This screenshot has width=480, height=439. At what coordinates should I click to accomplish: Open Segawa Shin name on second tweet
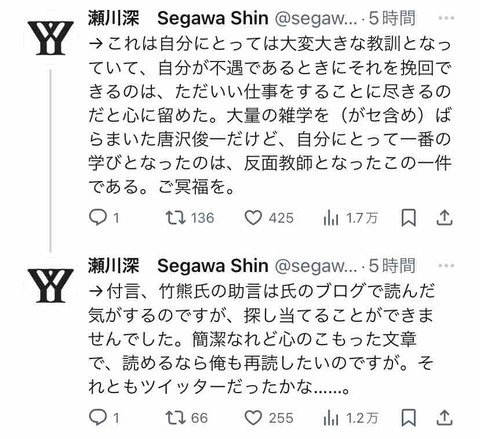pyautogui.click(x=213, y=266)
